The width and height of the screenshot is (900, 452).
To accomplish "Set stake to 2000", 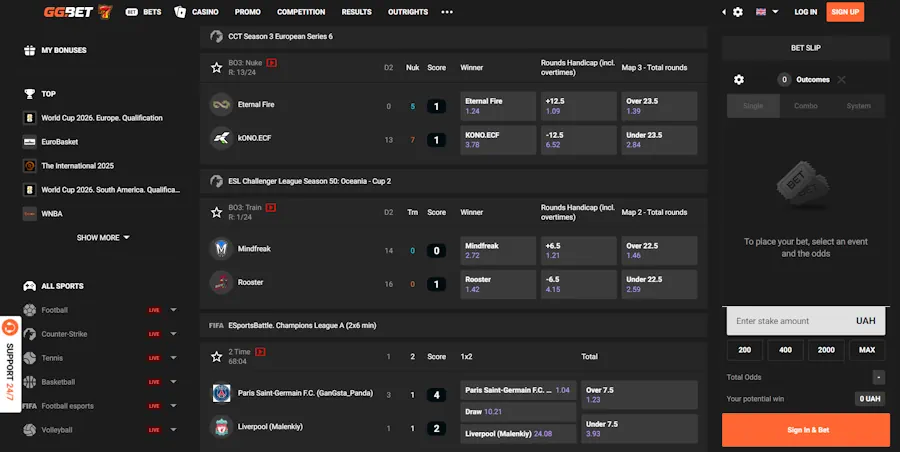I will coord(826,350).
